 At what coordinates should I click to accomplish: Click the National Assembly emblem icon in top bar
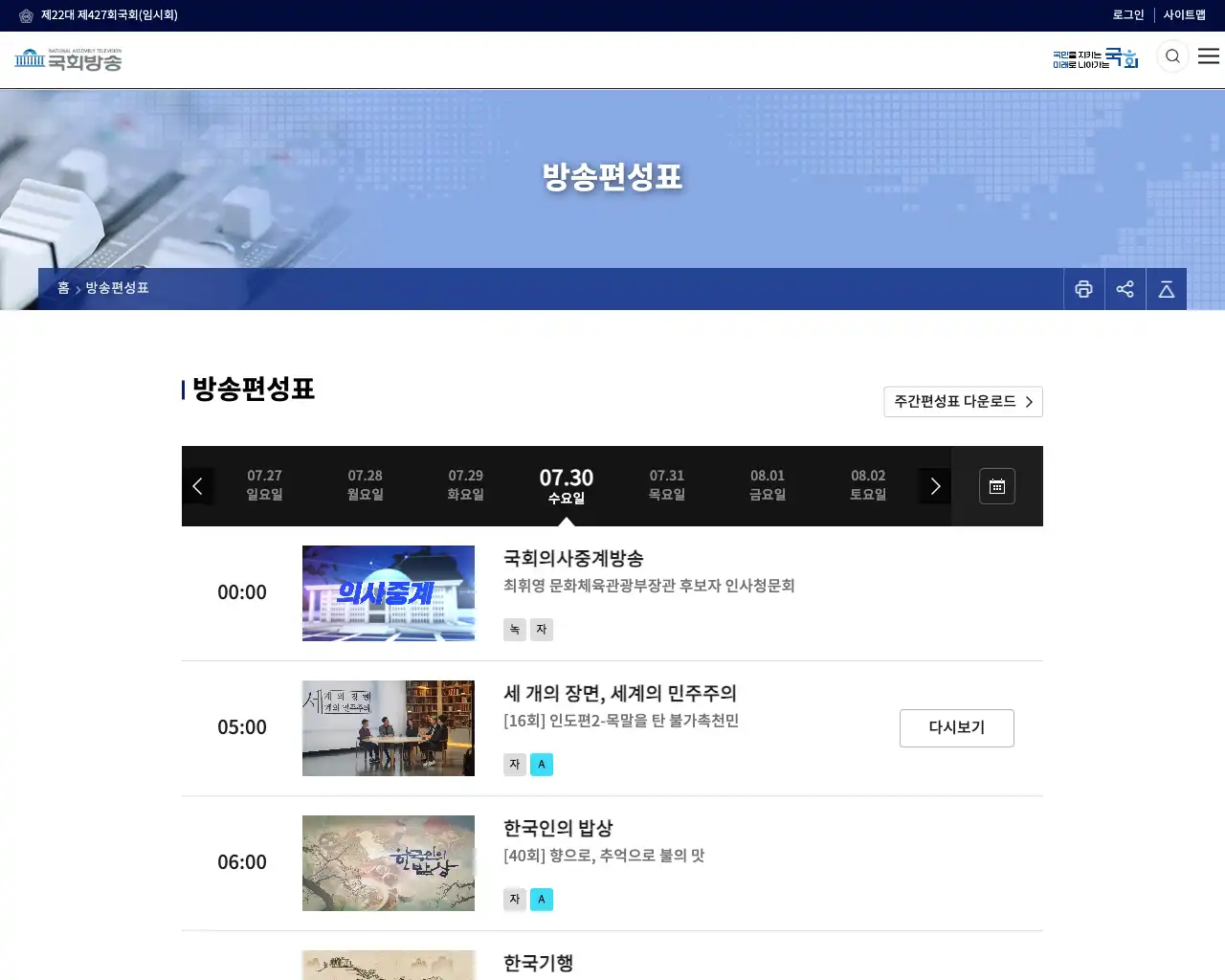26,15
